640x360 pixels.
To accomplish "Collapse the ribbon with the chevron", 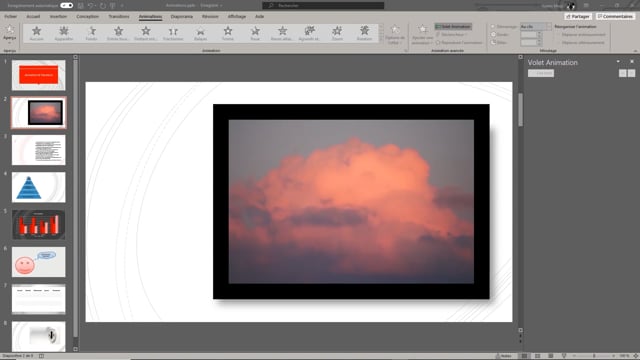I will (635, 51).
